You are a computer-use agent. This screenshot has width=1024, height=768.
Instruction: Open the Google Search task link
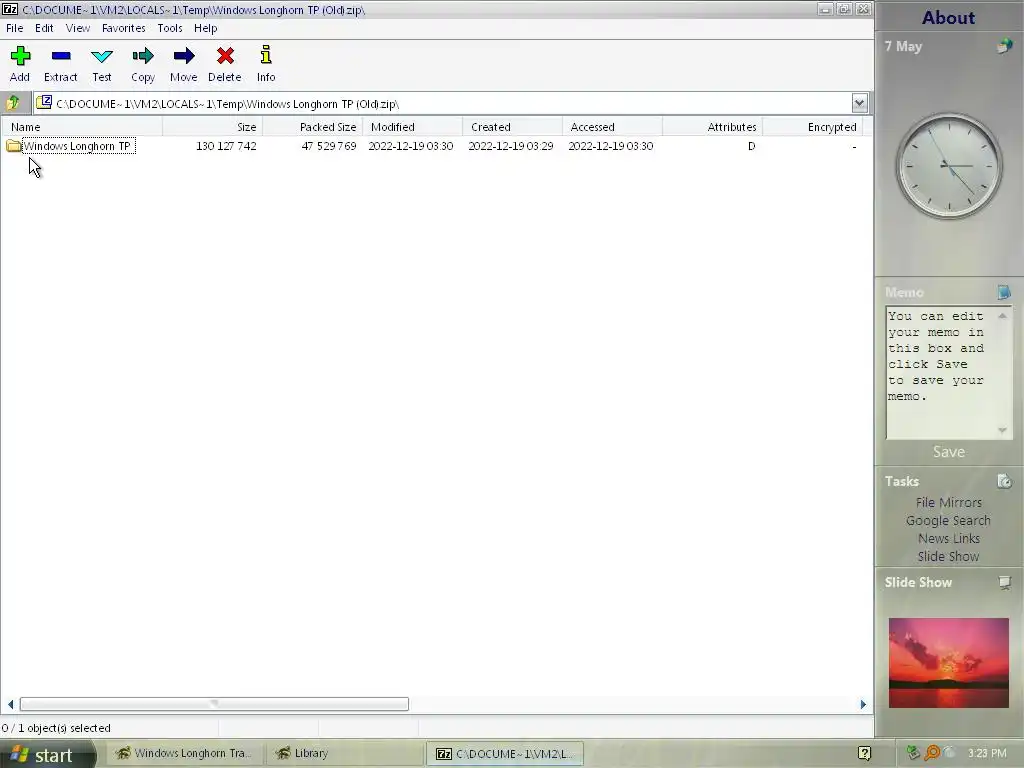coord(948,520)
